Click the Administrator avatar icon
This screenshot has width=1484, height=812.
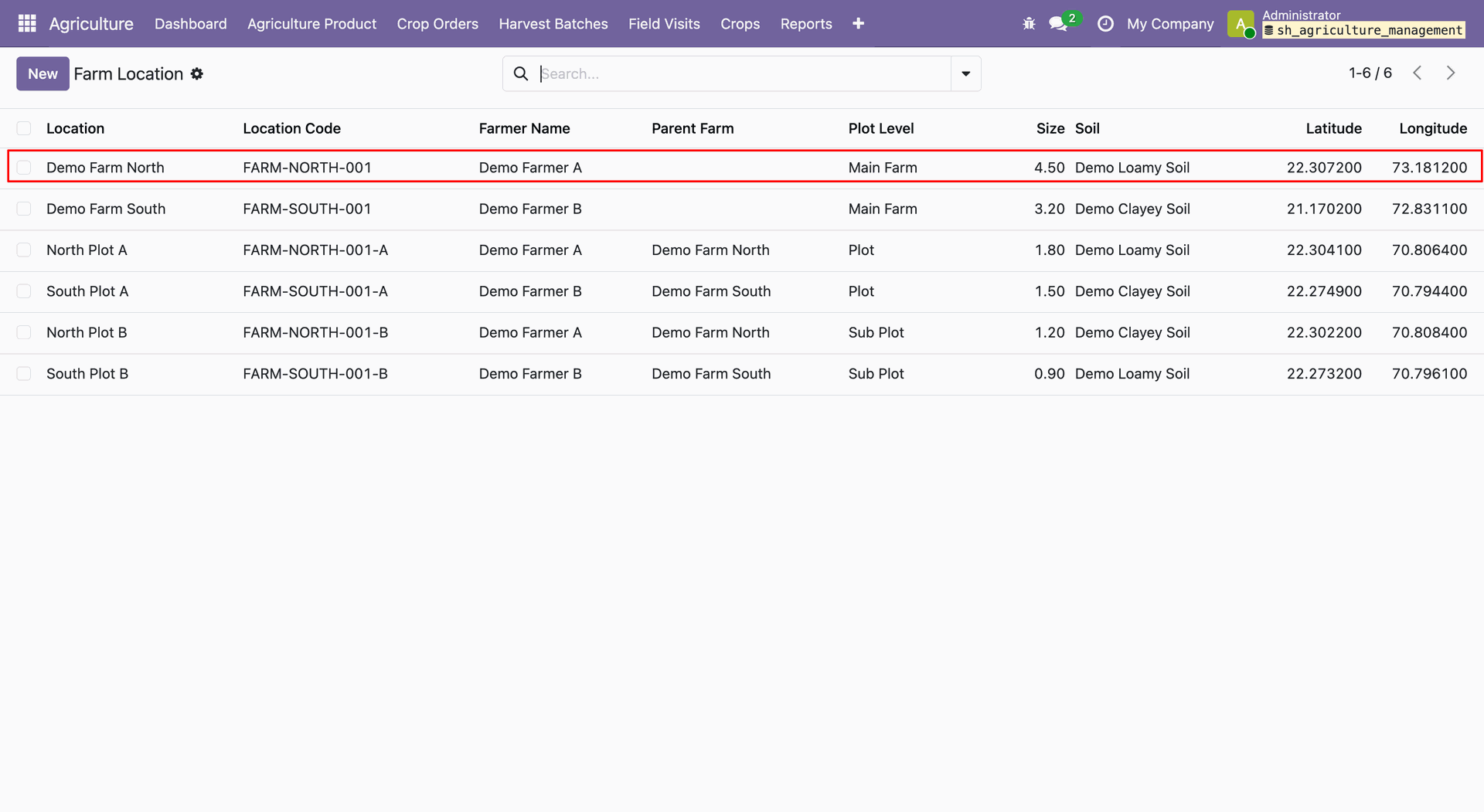click(1241, 24)
